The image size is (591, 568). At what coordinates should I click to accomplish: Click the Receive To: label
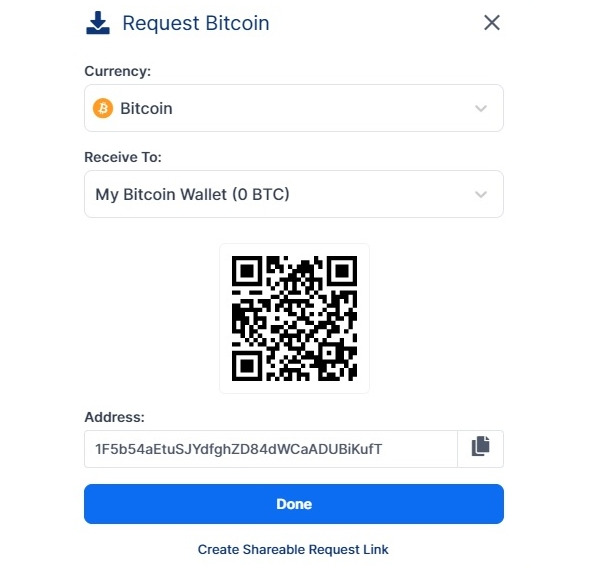pyautogui.click(x=123, y=157)
